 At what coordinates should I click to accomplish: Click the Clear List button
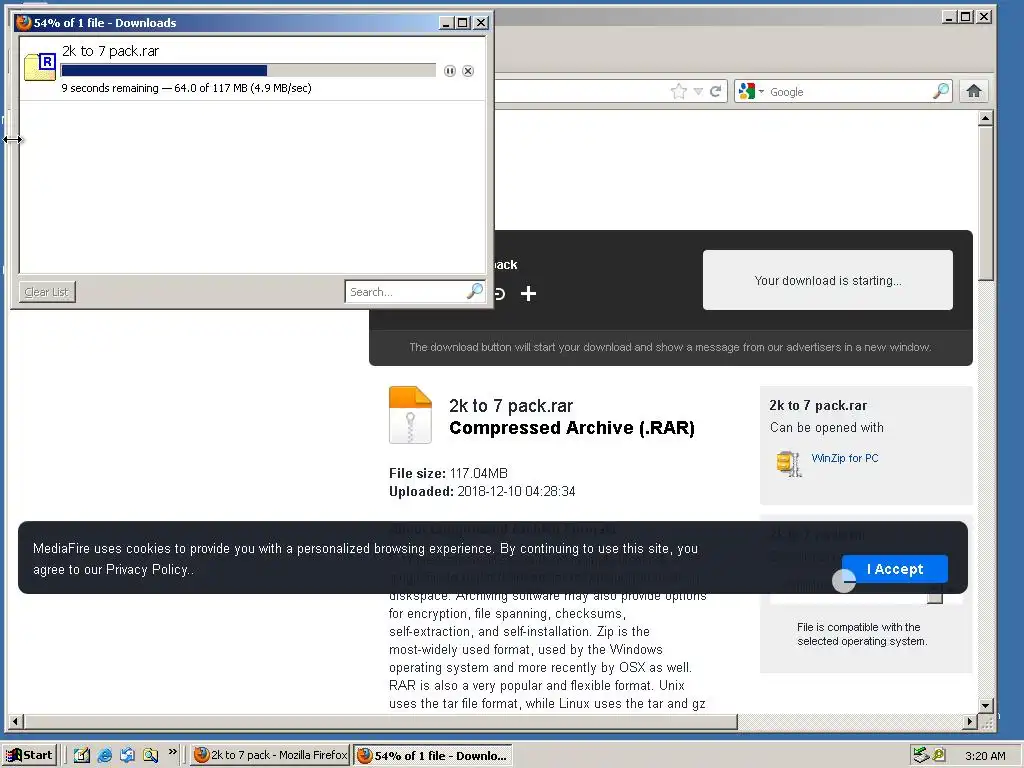point(46,292)
